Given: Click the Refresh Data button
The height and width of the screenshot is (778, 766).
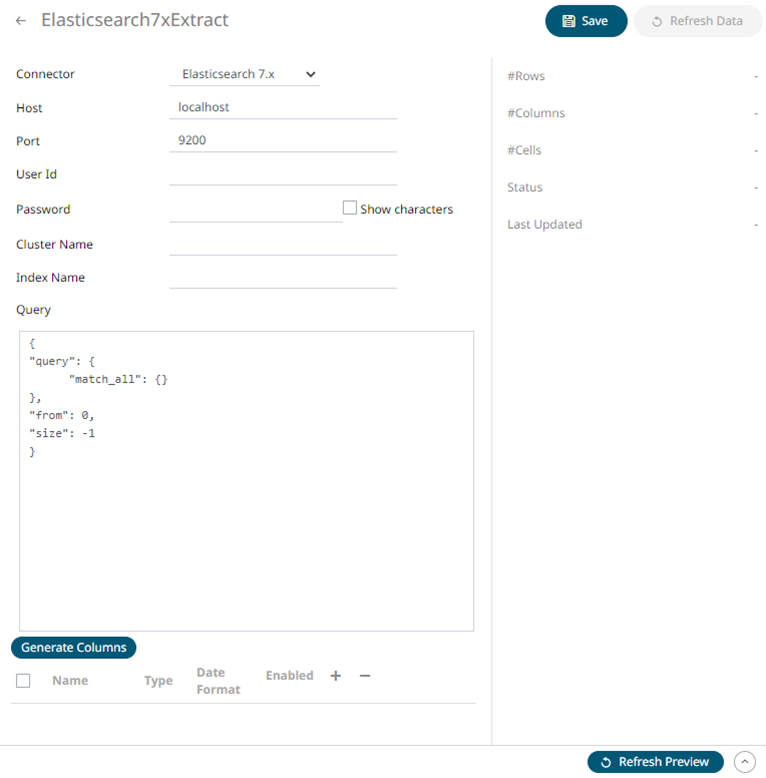Looking at the screenshot, I should pyautogui.click(x=698, y=21).
